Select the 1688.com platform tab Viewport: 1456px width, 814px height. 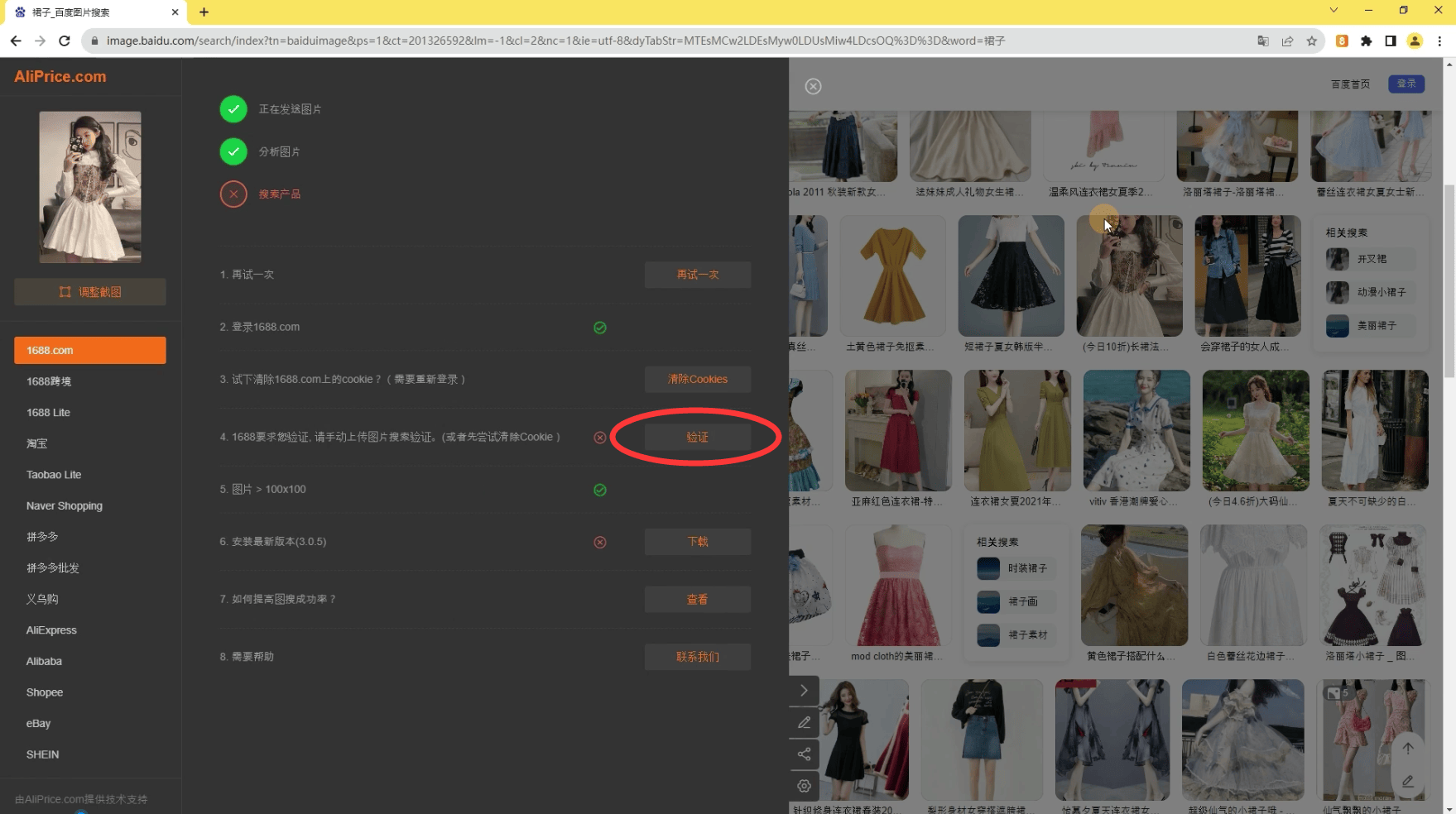click(90, 350)
